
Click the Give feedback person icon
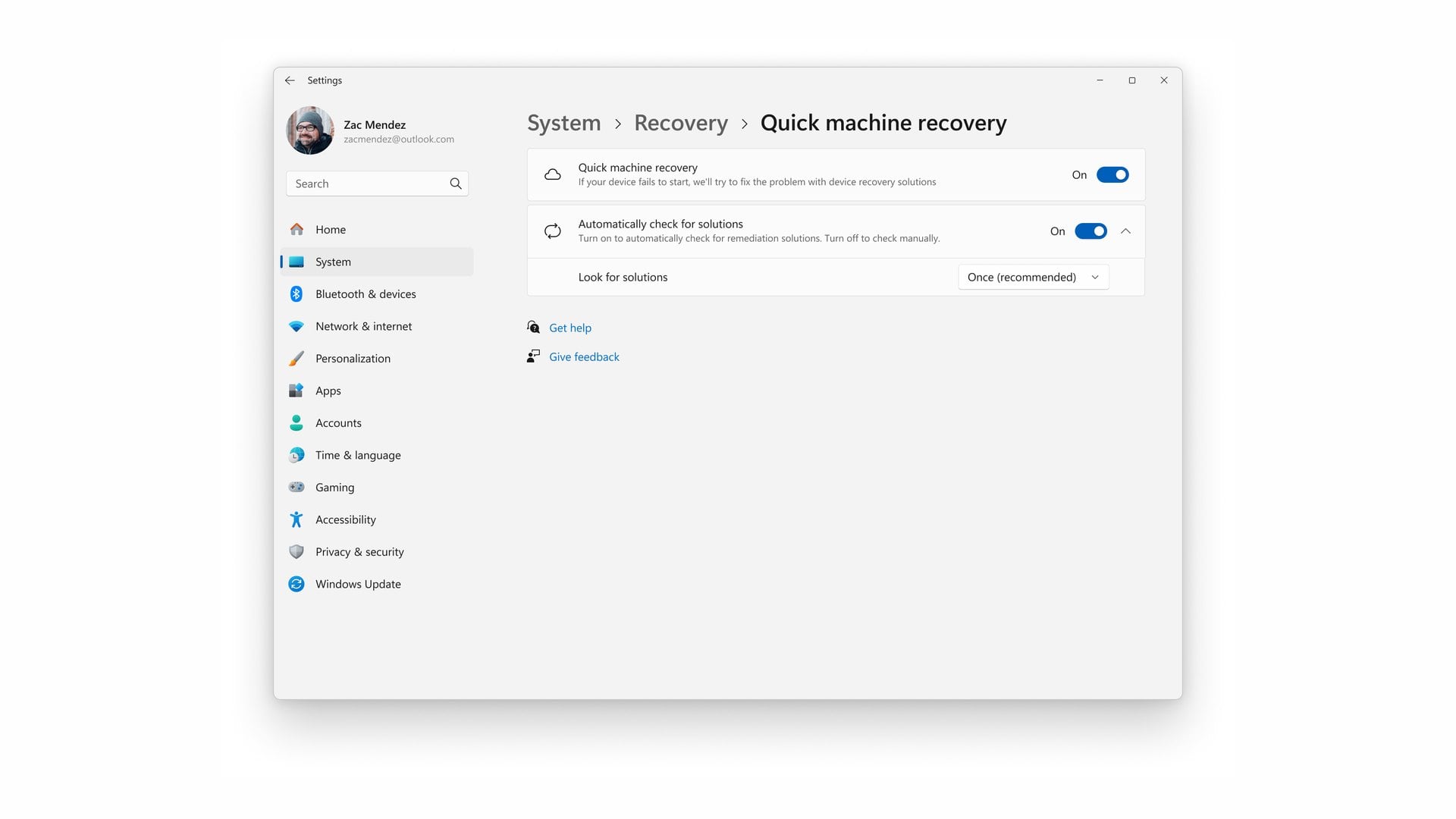click(534, 356)
